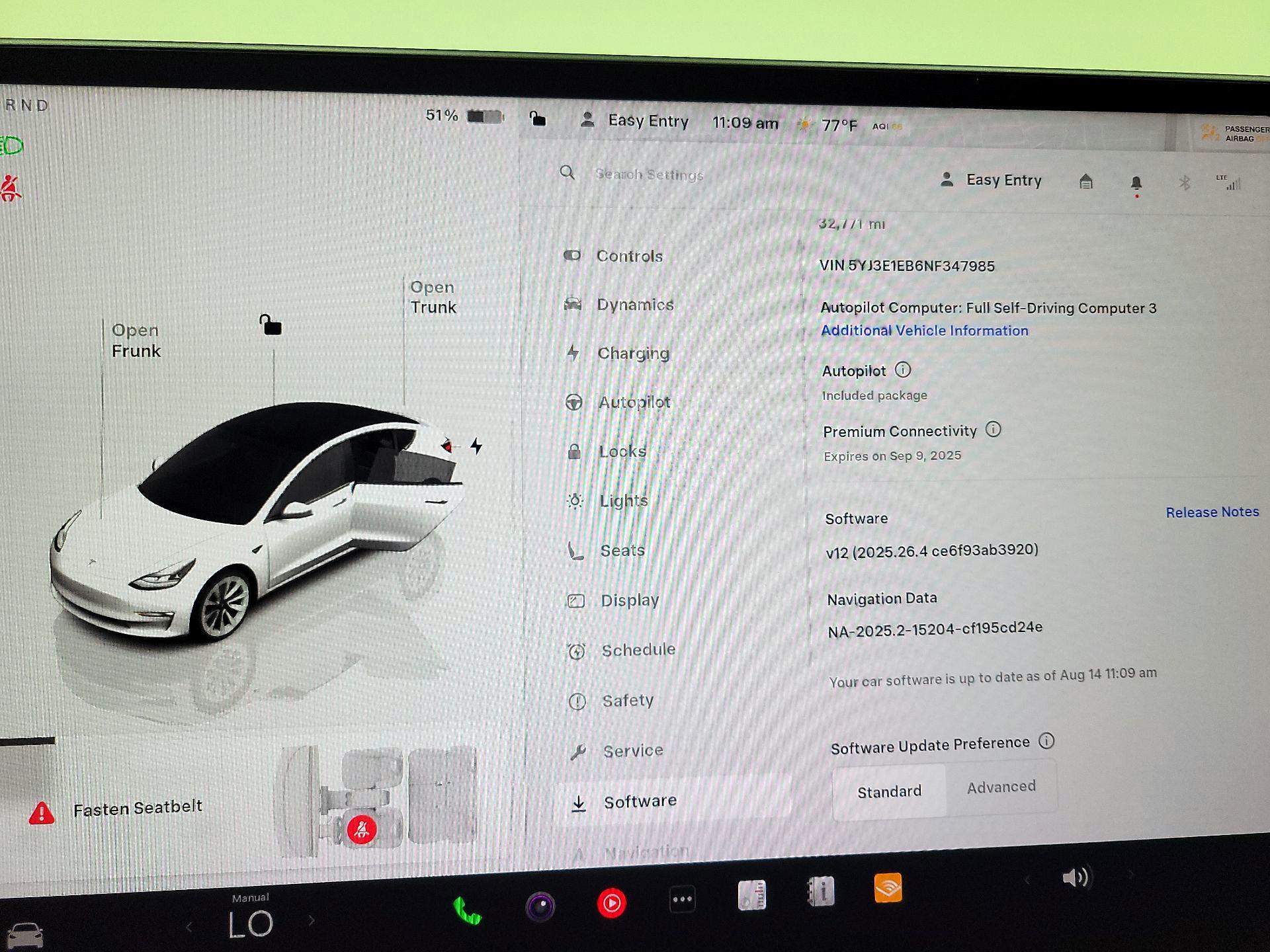
Task: Tap the search magnifier icon
Action: [x=567, y=173]
